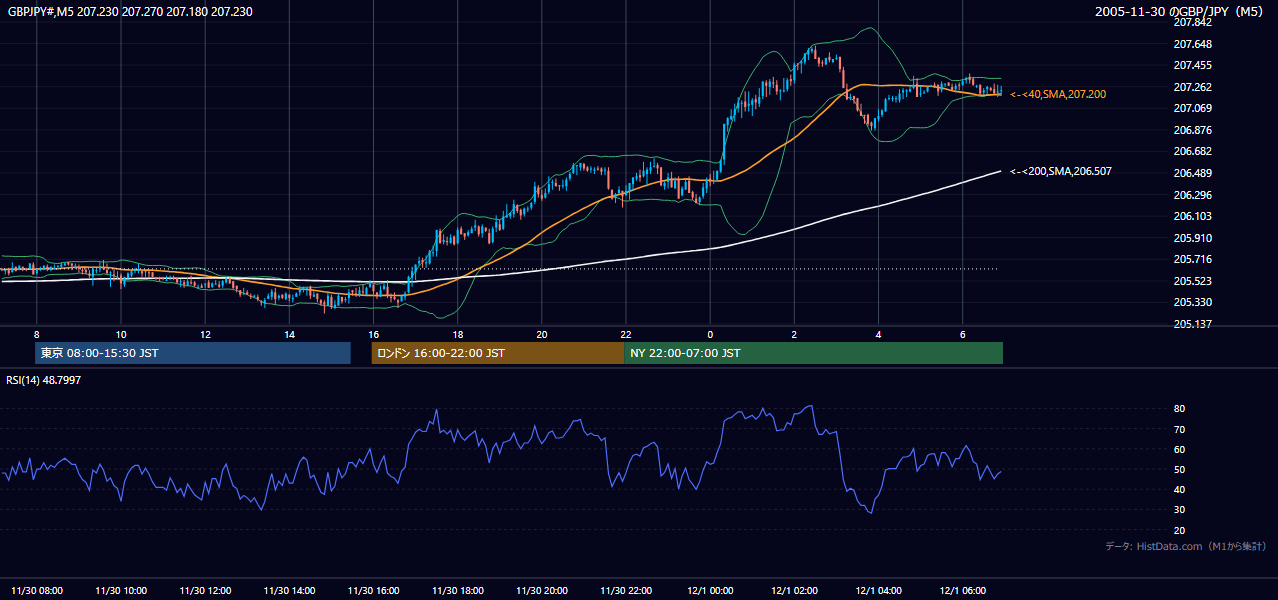This screenshot has width=1278, height=600.
Task: Click hour tick 4 under the price chart
Action: (878, 334)
